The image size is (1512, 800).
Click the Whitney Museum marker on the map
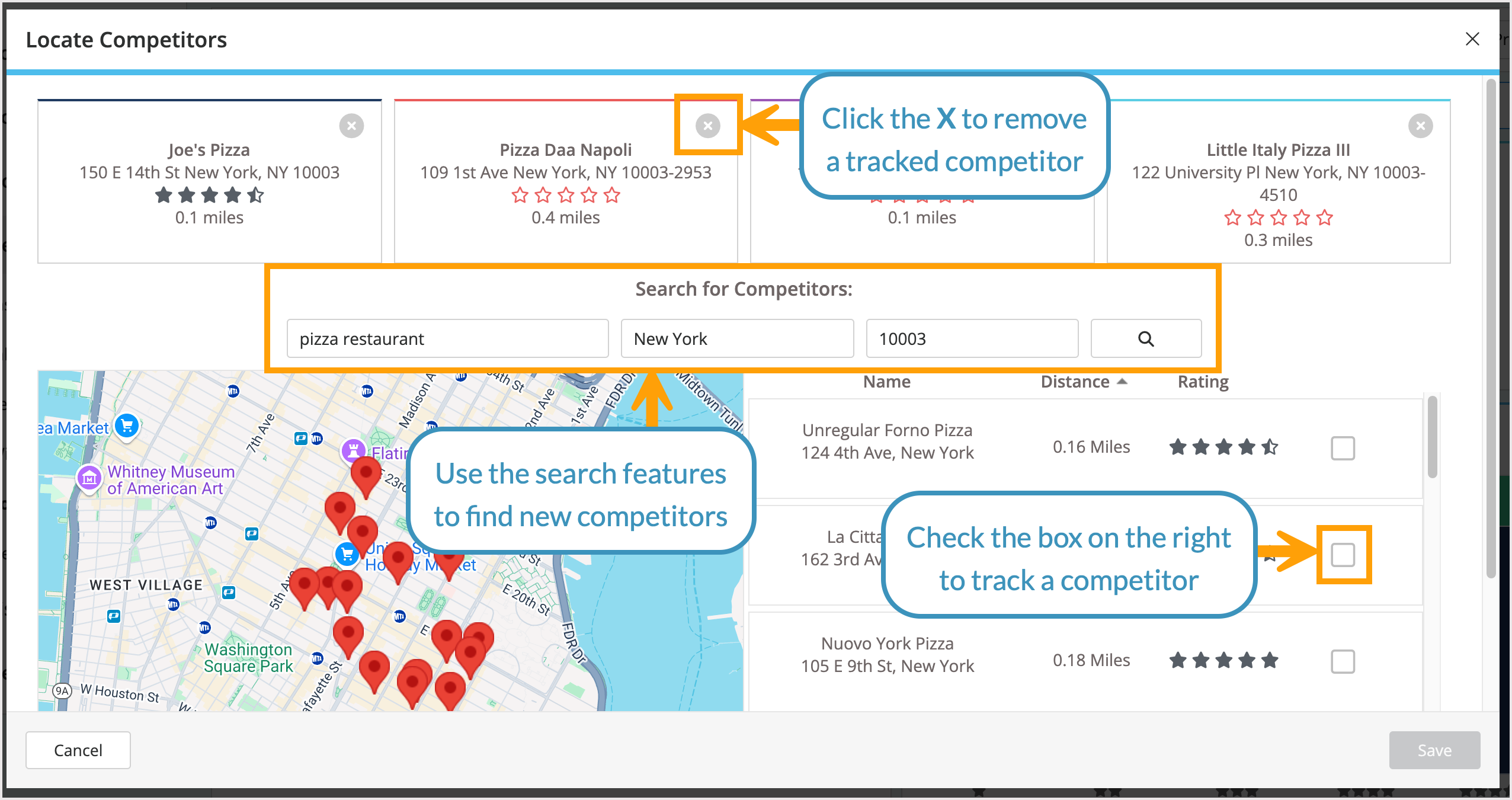pos(89,479)
